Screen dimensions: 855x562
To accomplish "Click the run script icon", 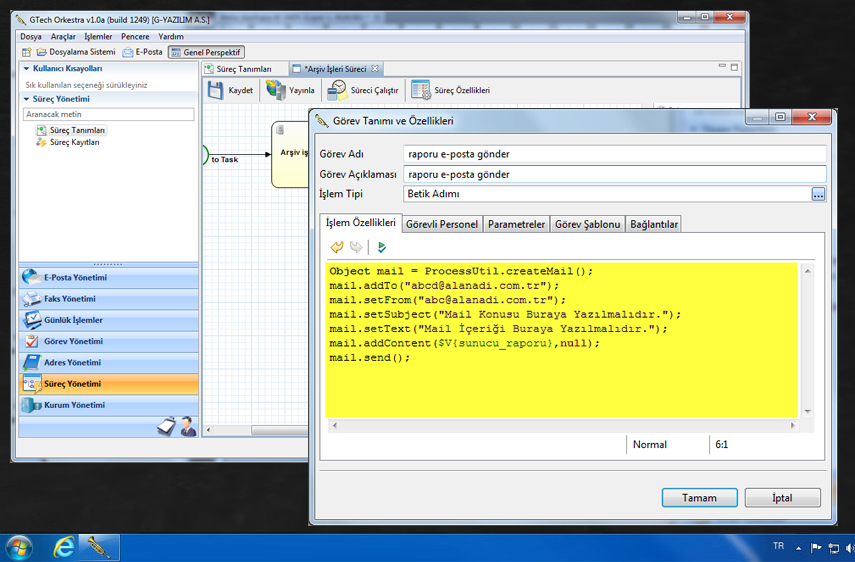I will pyautogui.click(x=381, y=247).
